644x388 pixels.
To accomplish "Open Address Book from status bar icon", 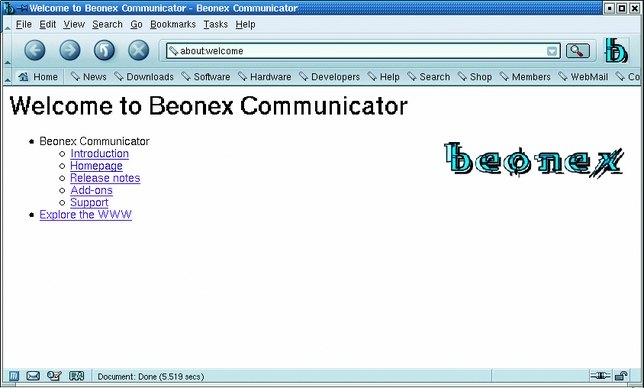I will click(76, 376).
